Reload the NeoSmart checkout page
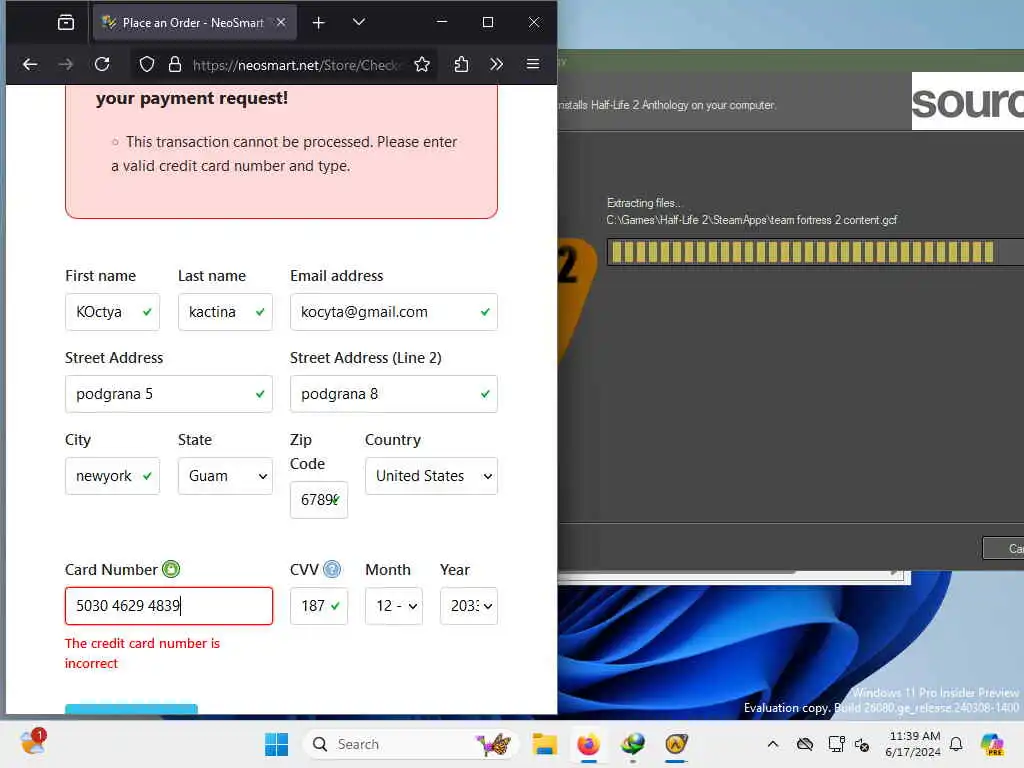Screen dimensions: 1024x768 point(102,64)
